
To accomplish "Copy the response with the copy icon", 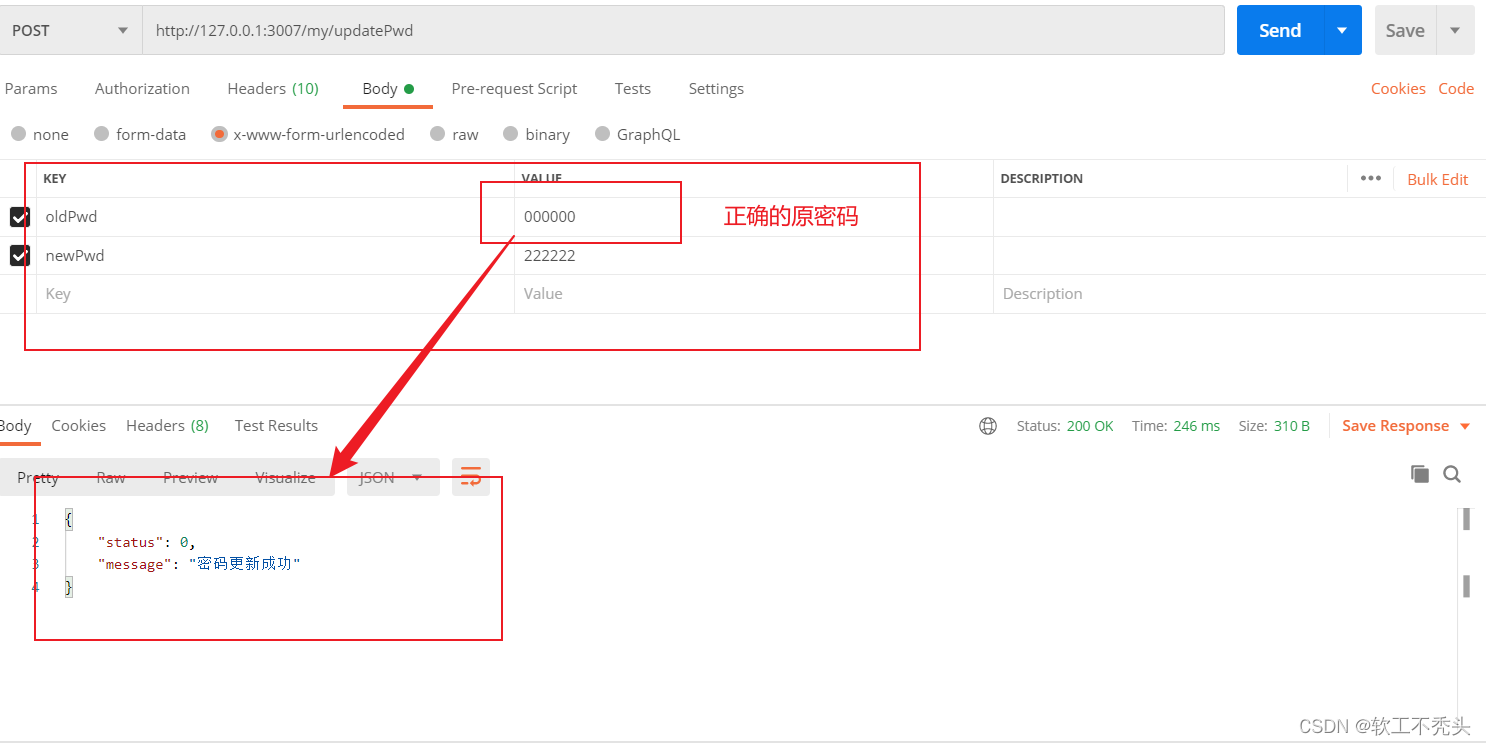I will [1420, 474].
